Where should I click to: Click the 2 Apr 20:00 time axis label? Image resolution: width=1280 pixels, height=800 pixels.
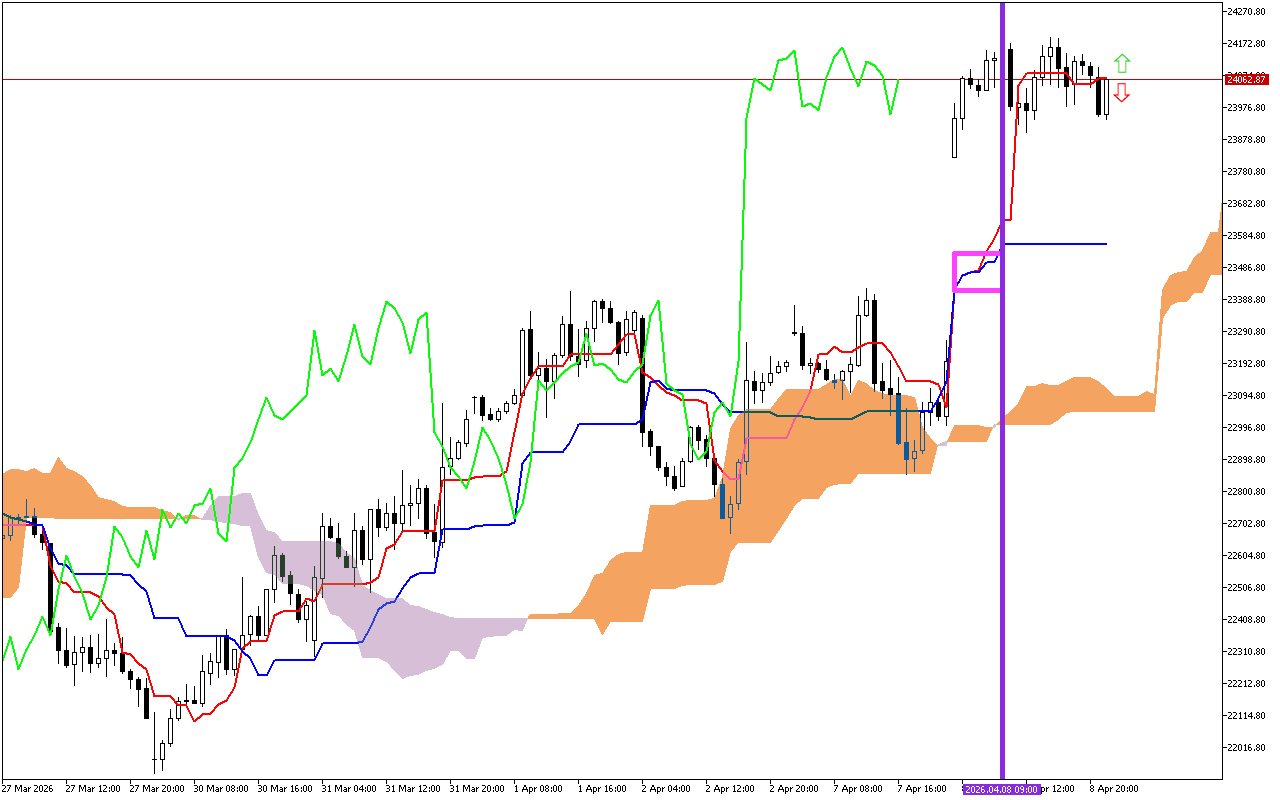pyautogui.click(x=793, y=789)
